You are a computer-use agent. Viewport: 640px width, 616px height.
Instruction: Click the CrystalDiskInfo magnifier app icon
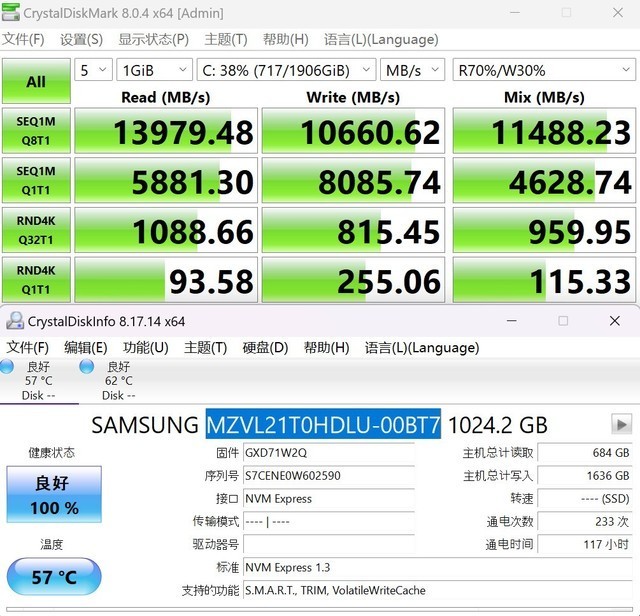15,321
